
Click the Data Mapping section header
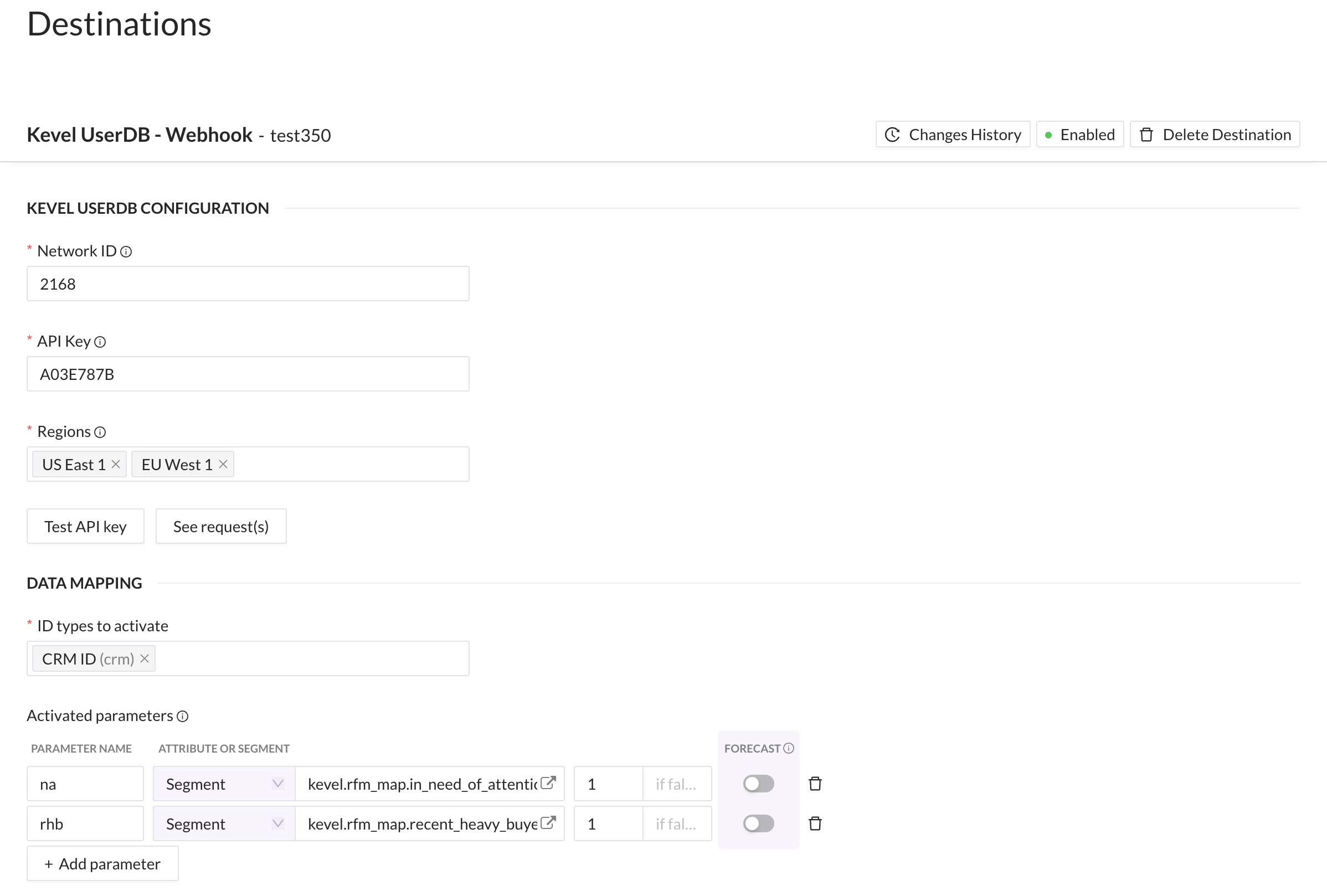(x=84, y=582)
